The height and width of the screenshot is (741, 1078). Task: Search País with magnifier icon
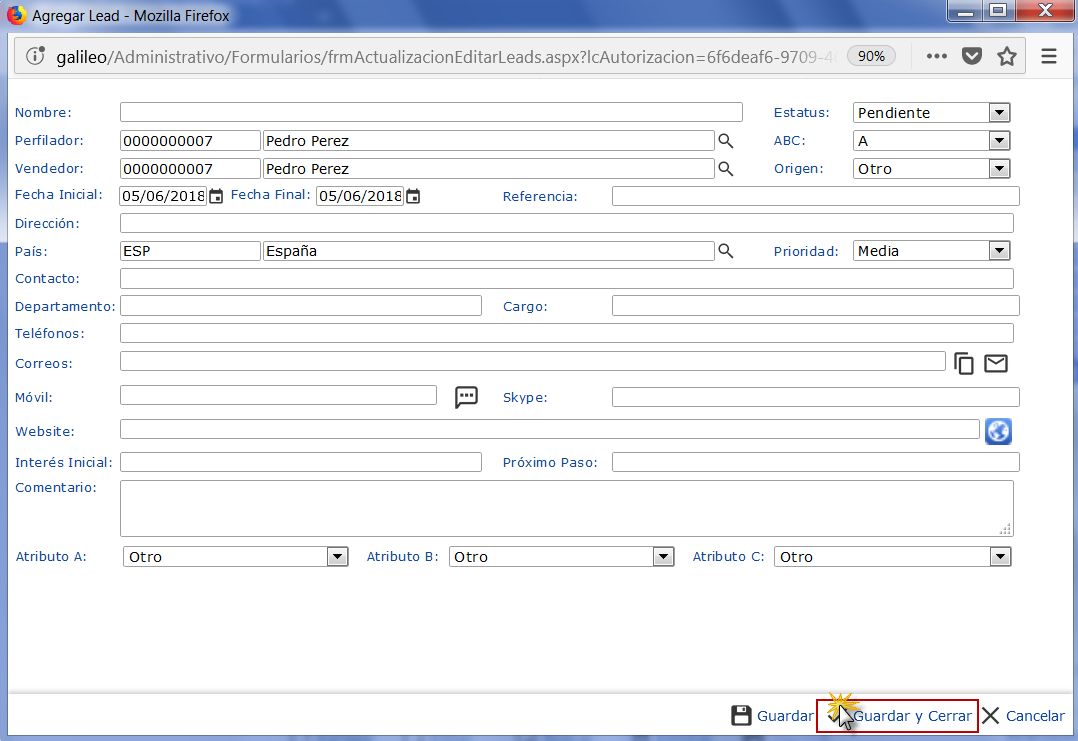tap(725, 251)
